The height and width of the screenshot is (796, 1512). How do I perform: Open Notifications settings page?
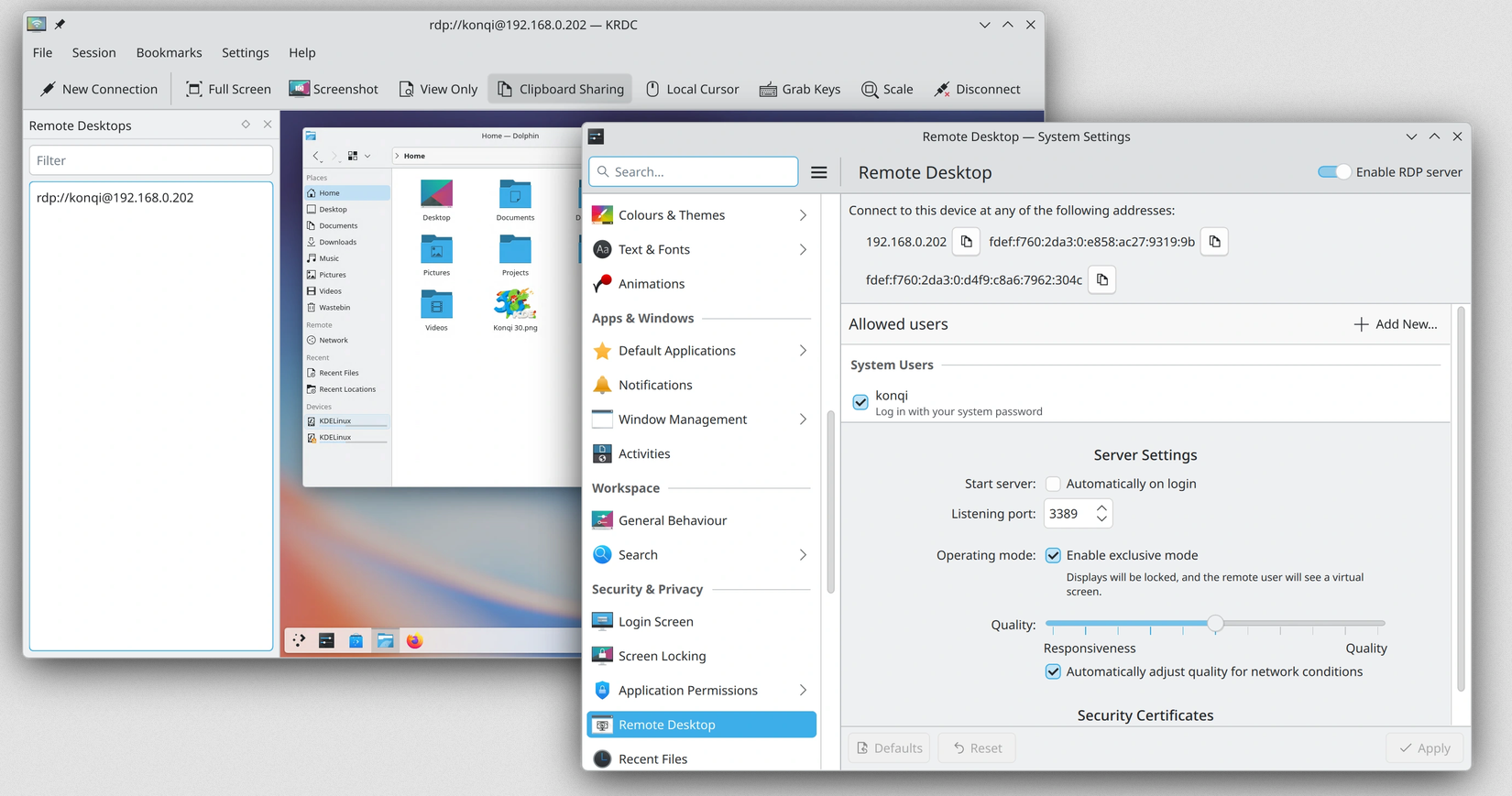point(701,386)
